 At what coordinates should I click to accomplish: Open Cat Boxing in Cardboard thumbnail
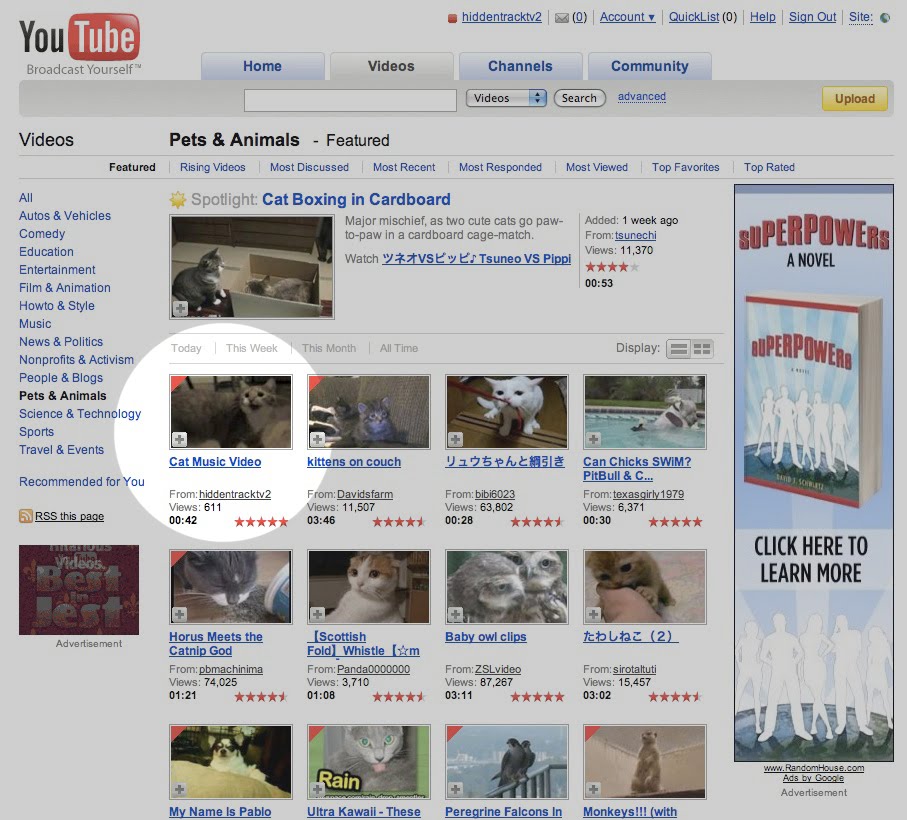click(x=252, y=267)
